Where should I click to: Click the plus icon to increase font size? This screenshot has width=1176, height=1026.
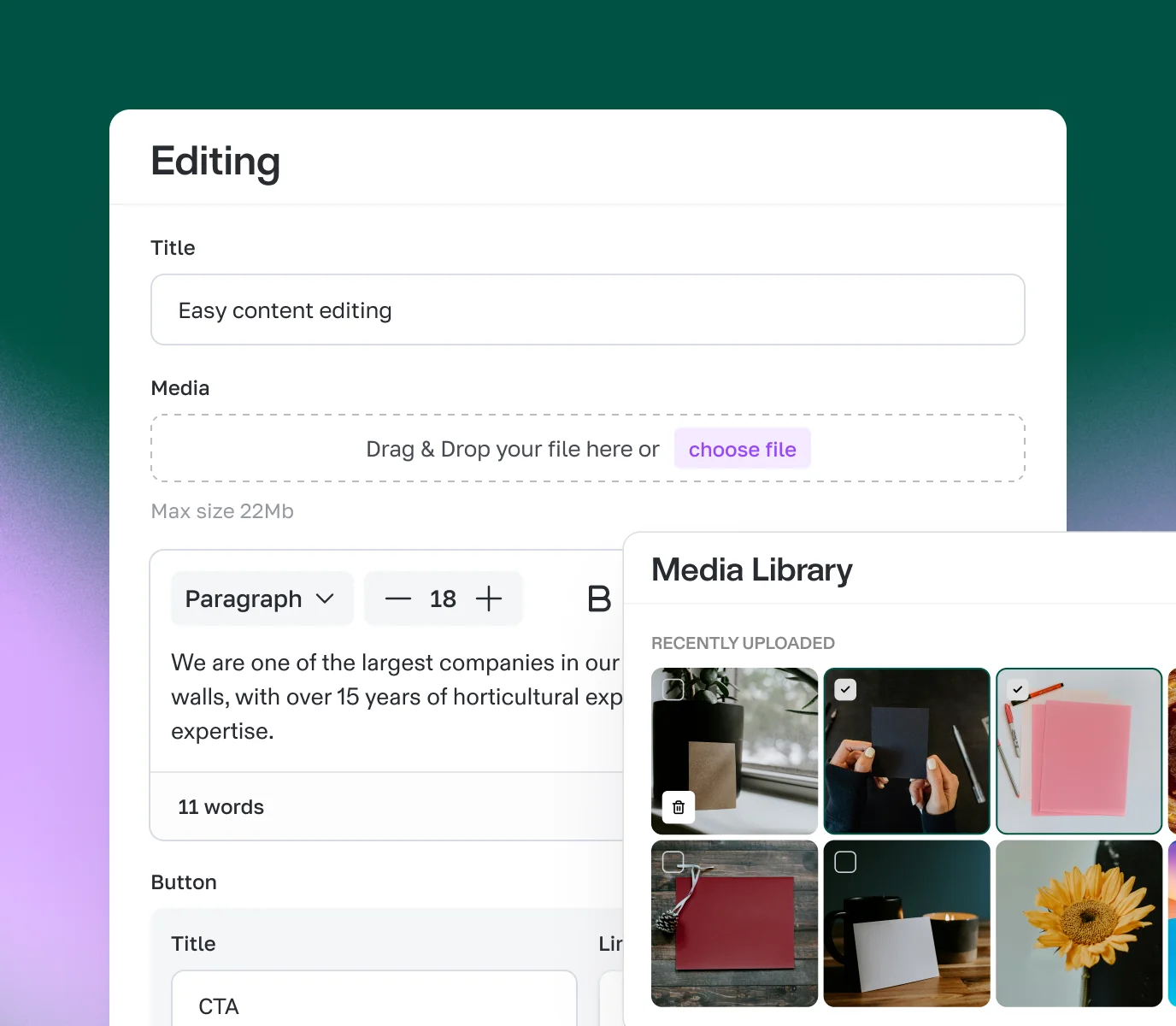point(488,599)
